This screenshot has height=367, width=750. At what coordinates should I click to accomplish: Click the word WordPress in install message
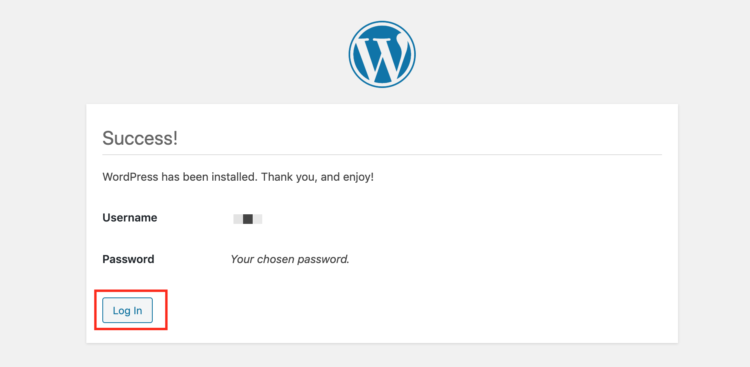[130, 177]
